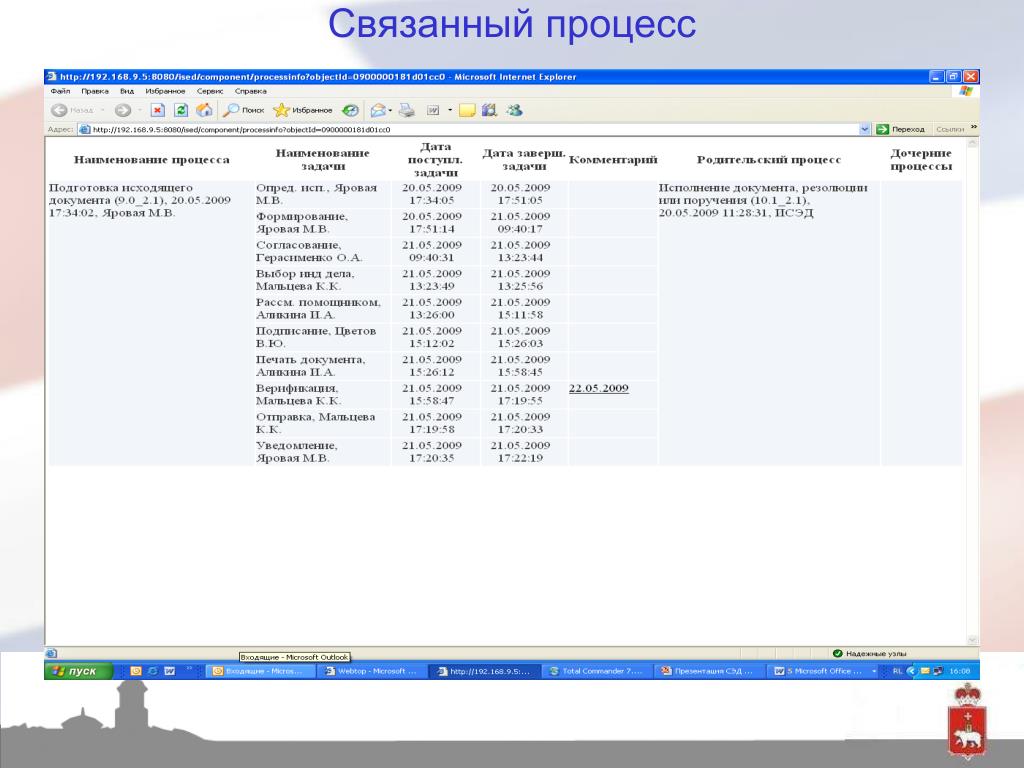Image resolution: width=1024 pixels, height=768 pixels.
Task: Click the Forward arrow button
Action: point(122,110)
